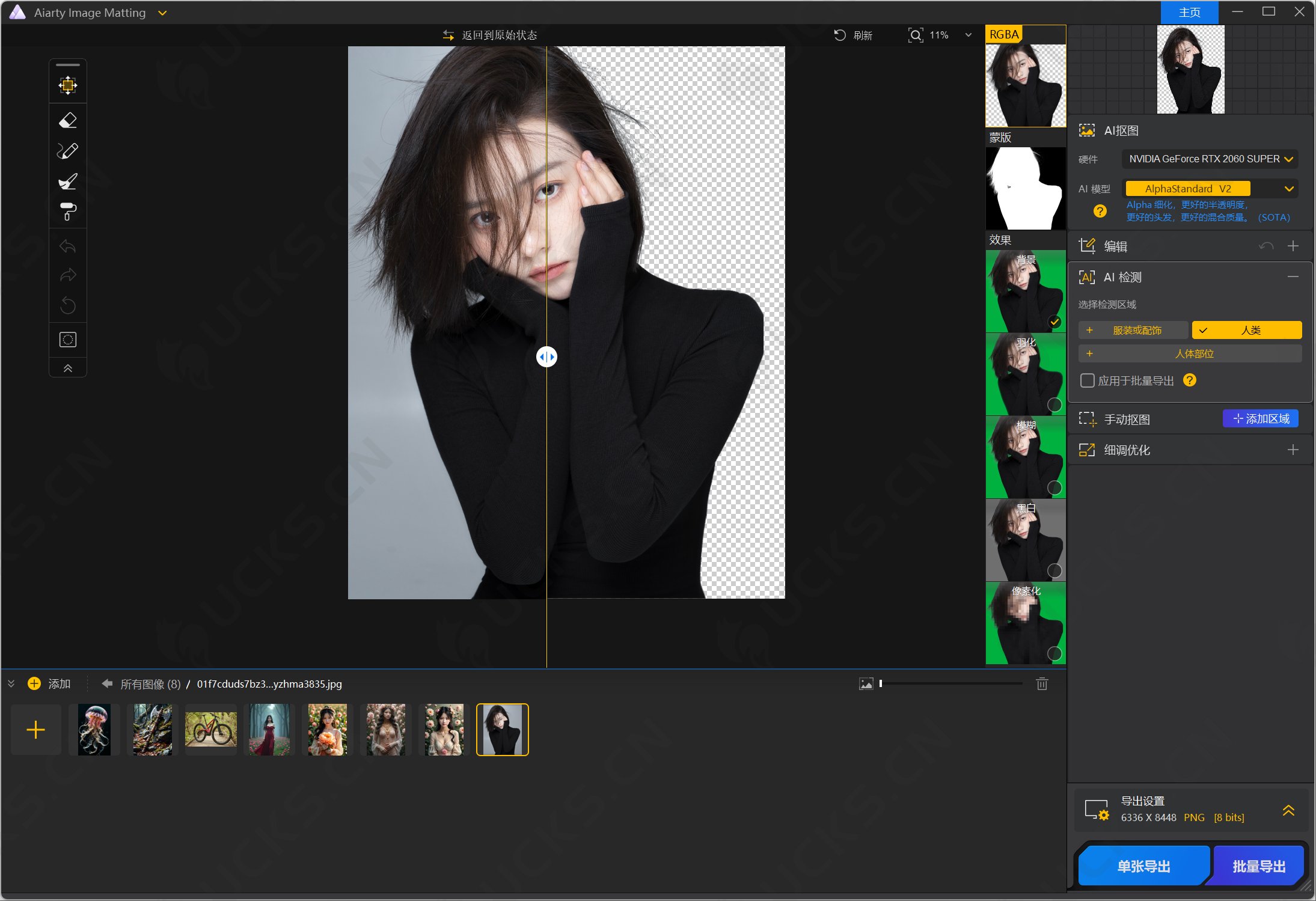Click help icon beside 应用于批量导出
The height and width of the screenshot is (901, 1316).
coord(1189,380)
